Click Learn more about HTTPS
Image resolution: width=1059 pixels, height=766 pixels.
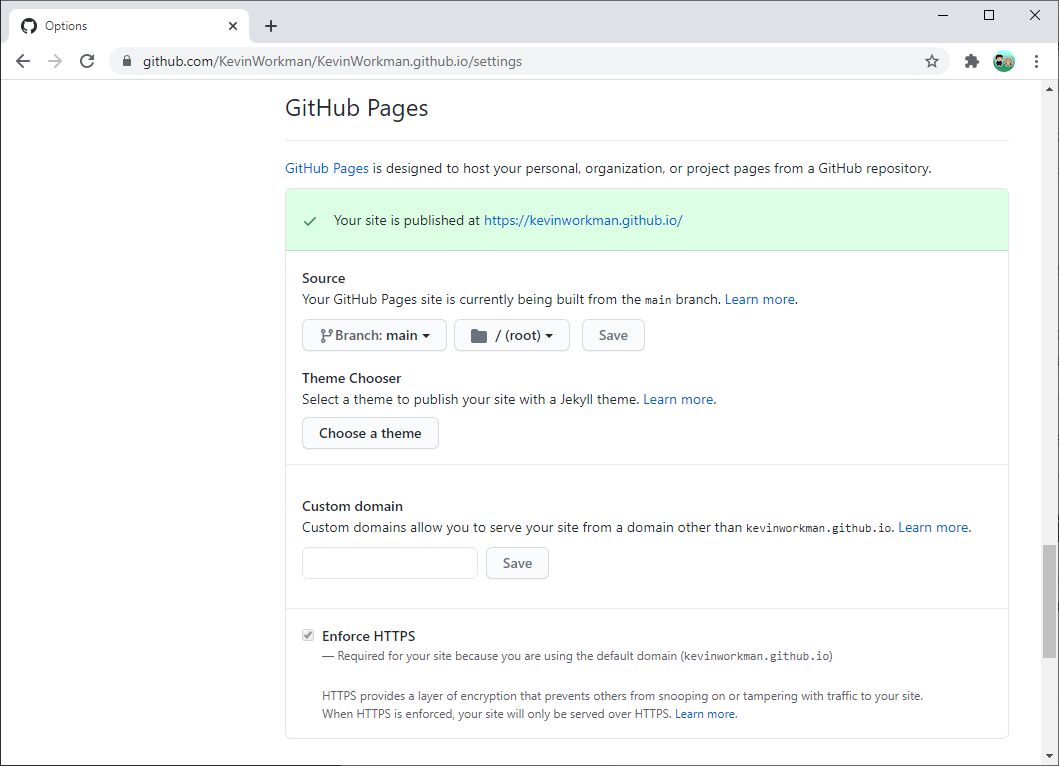(x=704, y=714)
